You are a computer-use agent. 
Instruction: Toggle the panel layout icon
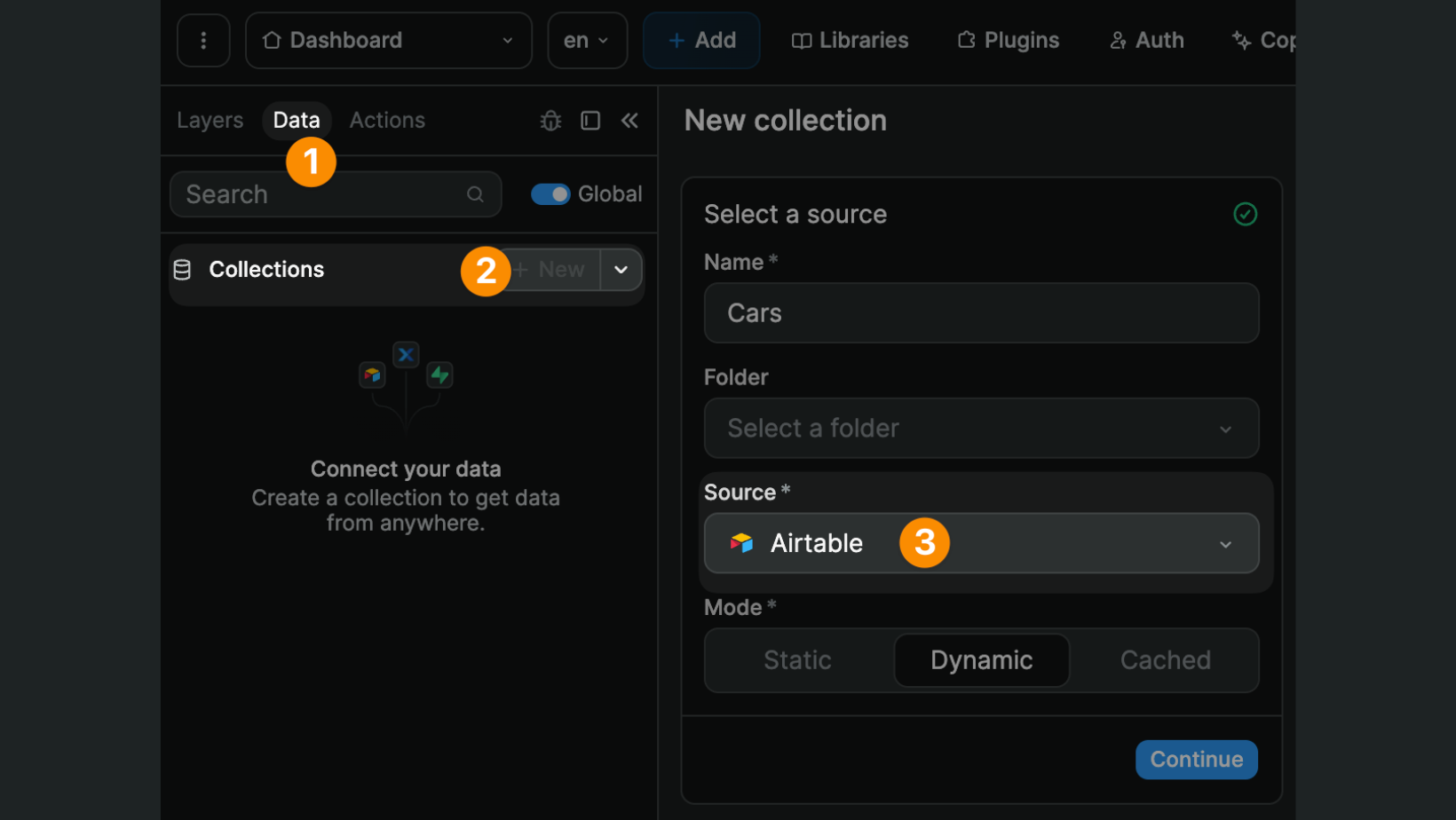tap(590, 120)
